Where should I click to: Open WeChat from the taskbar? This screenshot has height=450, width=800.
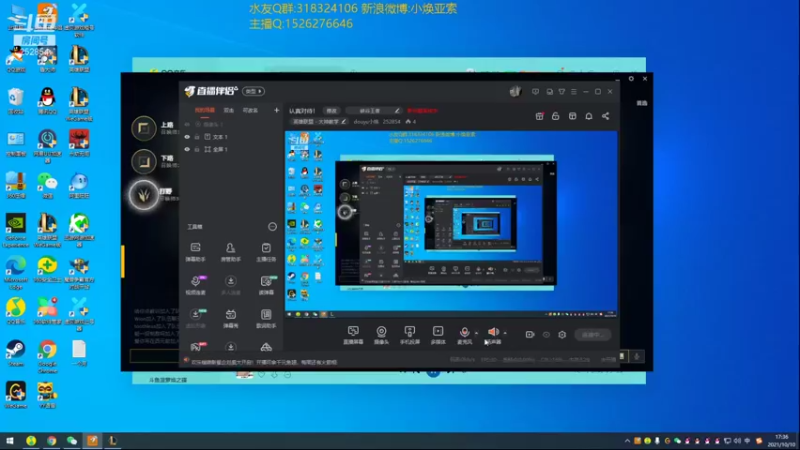pos(72,441)
